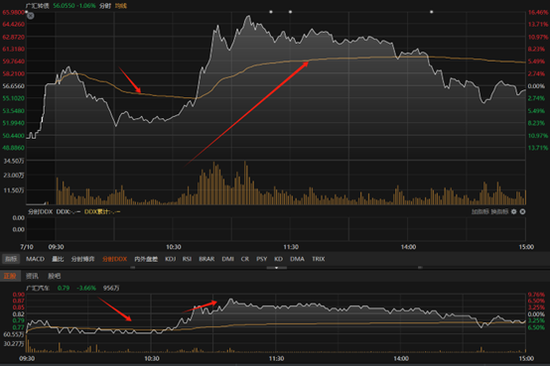Select the DMI indicator tab

click(228, 259)
